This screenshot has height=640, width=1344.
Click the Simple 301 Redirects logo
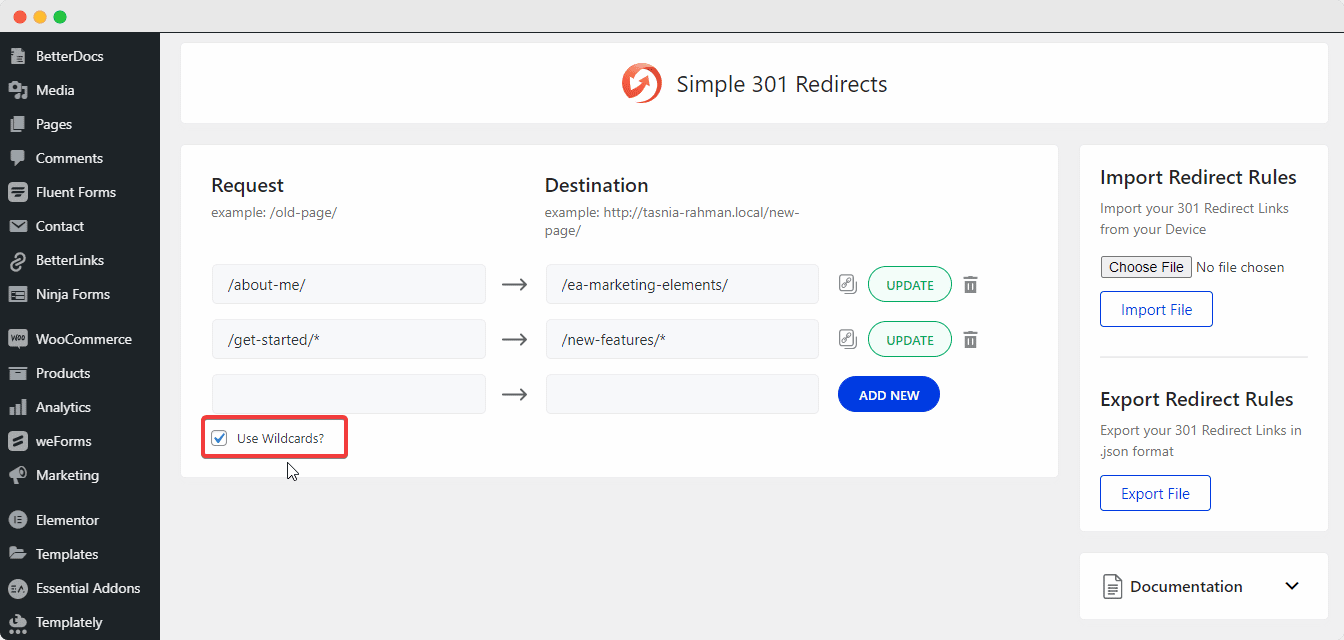point(641,83)
